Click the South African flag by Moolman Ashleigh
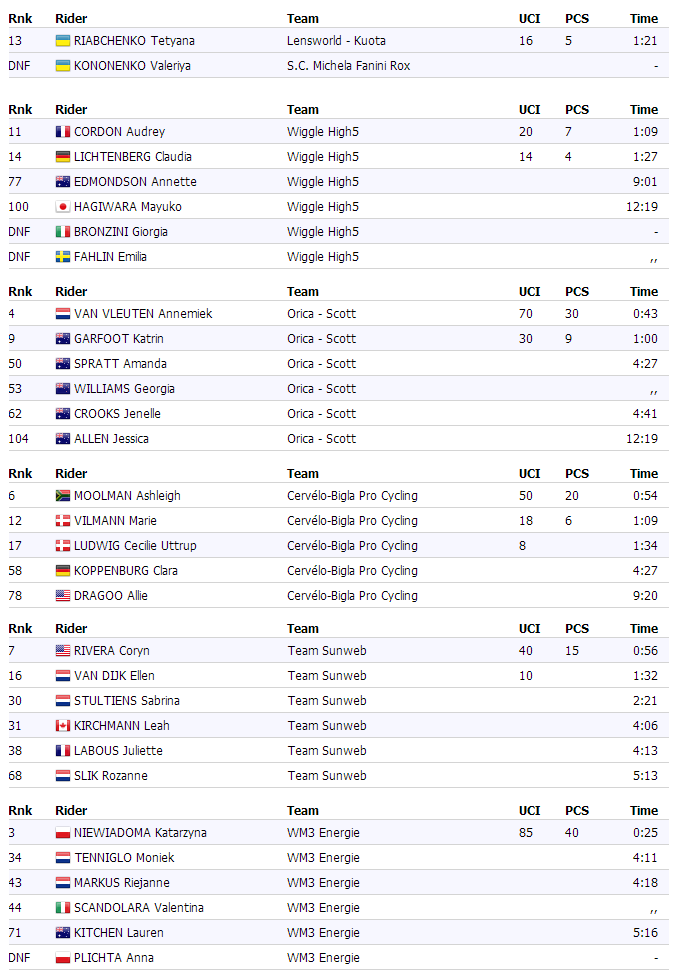Screen dimensions: 674x970 (63, 496)
